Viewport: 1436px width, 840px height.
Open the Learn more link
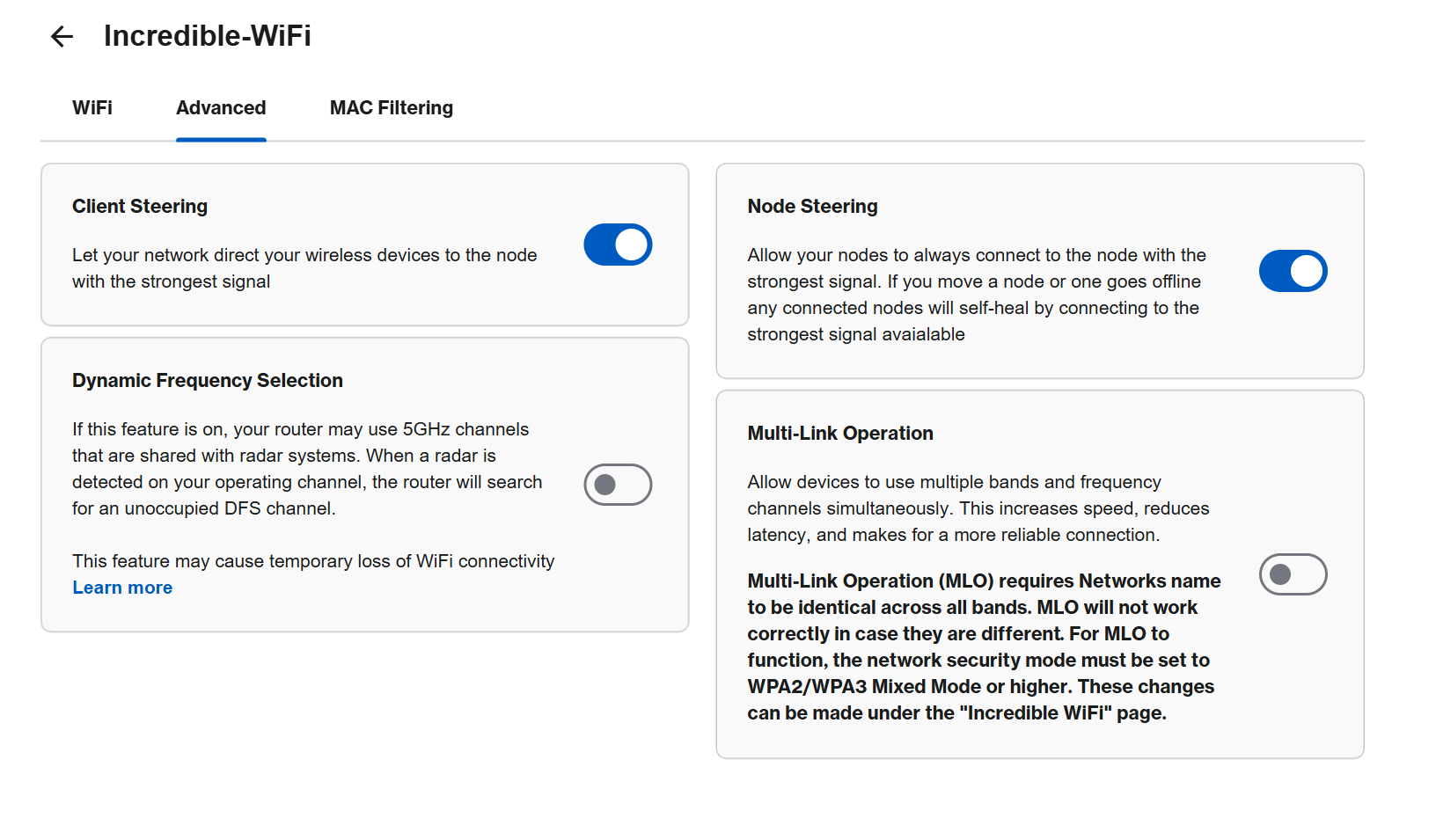[x=122, y=588]
